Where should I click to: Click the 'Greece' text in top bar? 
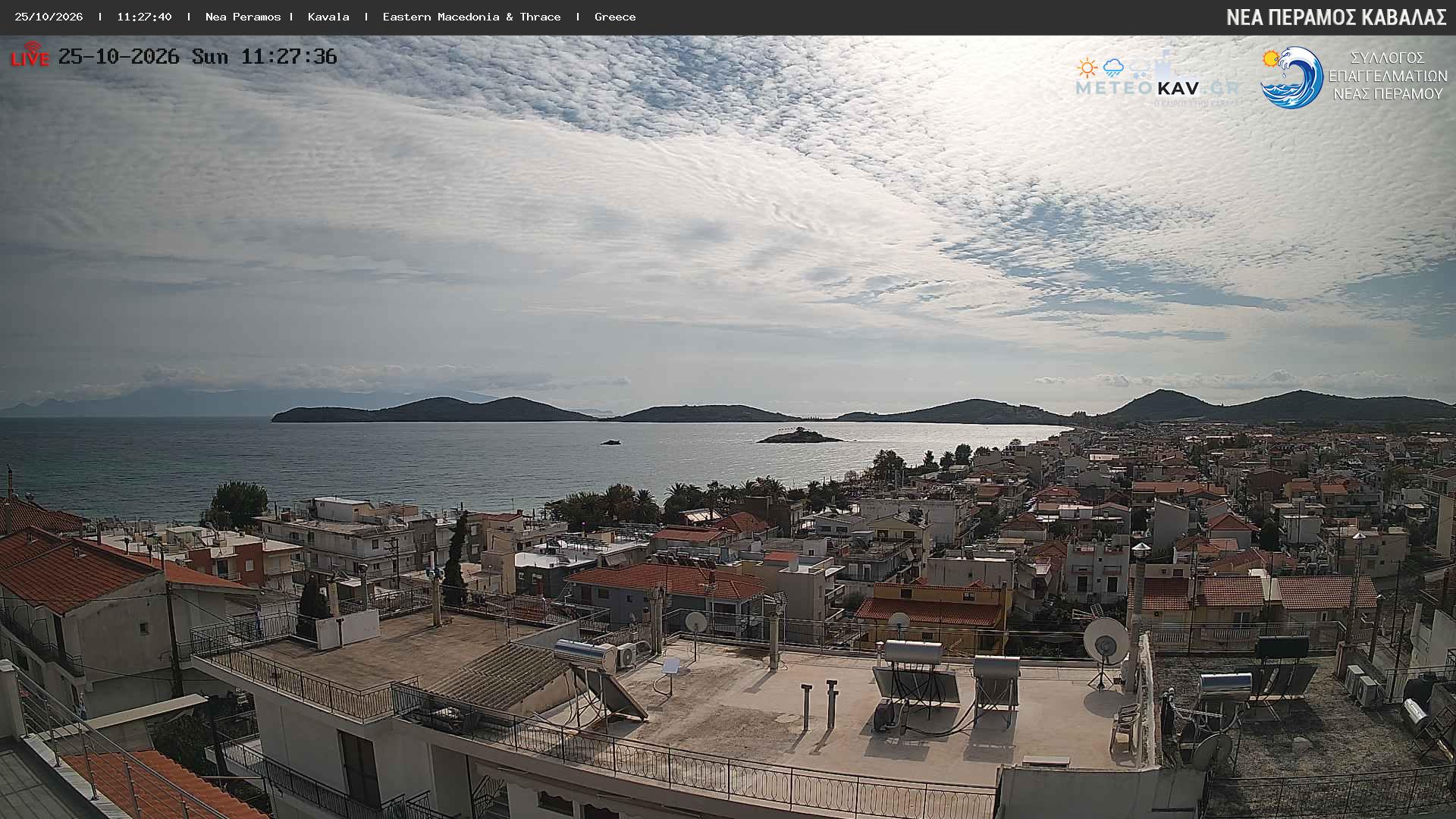[615, 17]
